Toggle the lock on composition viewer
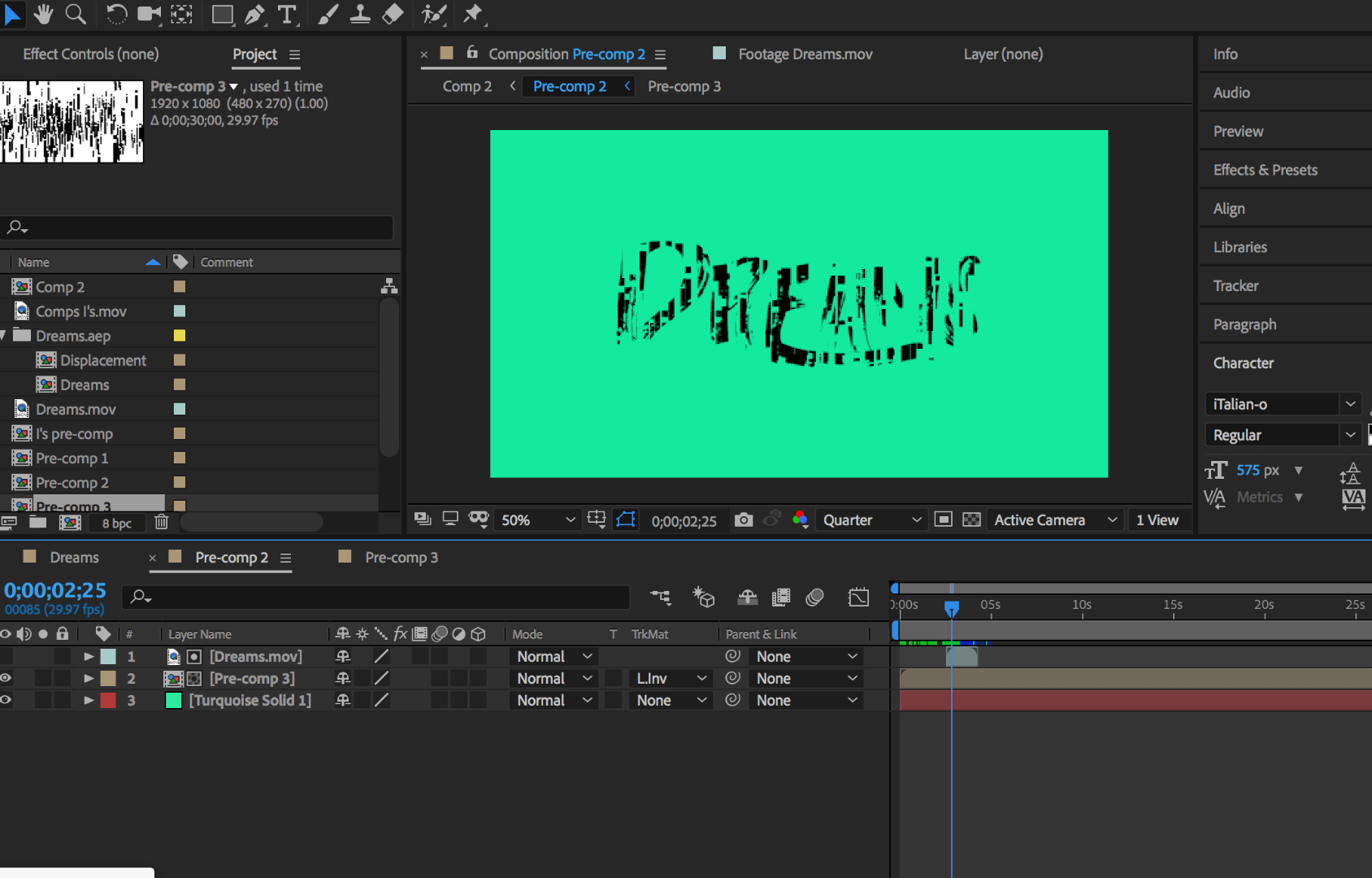 [471, 53]
